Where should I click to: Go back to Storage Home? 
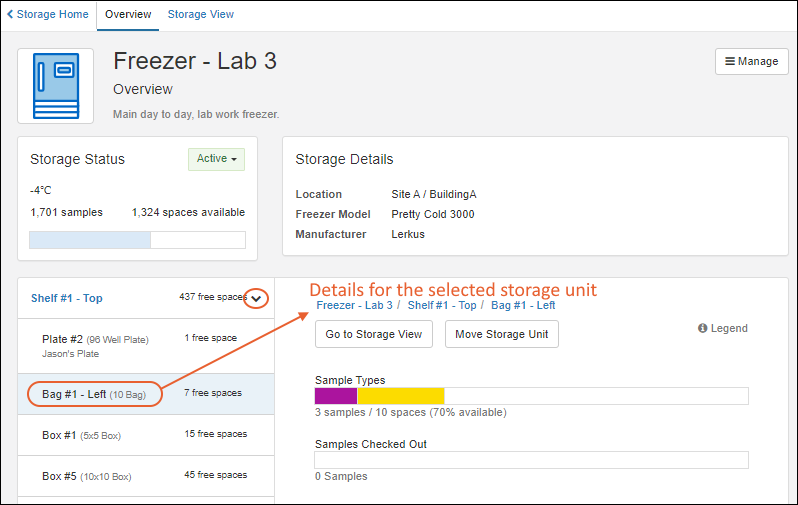47,14
